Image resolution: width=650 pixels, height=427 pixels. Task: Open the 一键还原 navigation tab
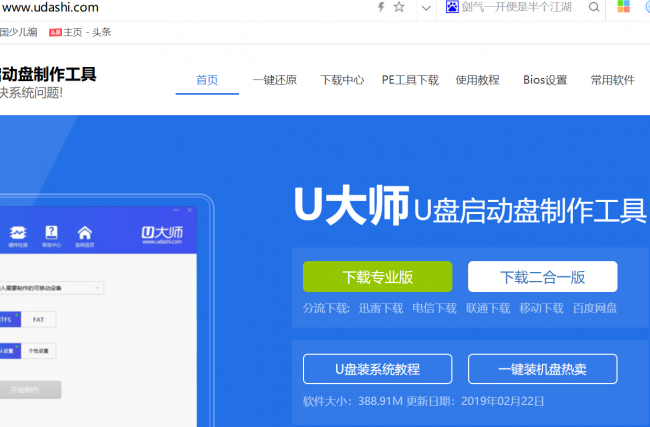point(275,80)
